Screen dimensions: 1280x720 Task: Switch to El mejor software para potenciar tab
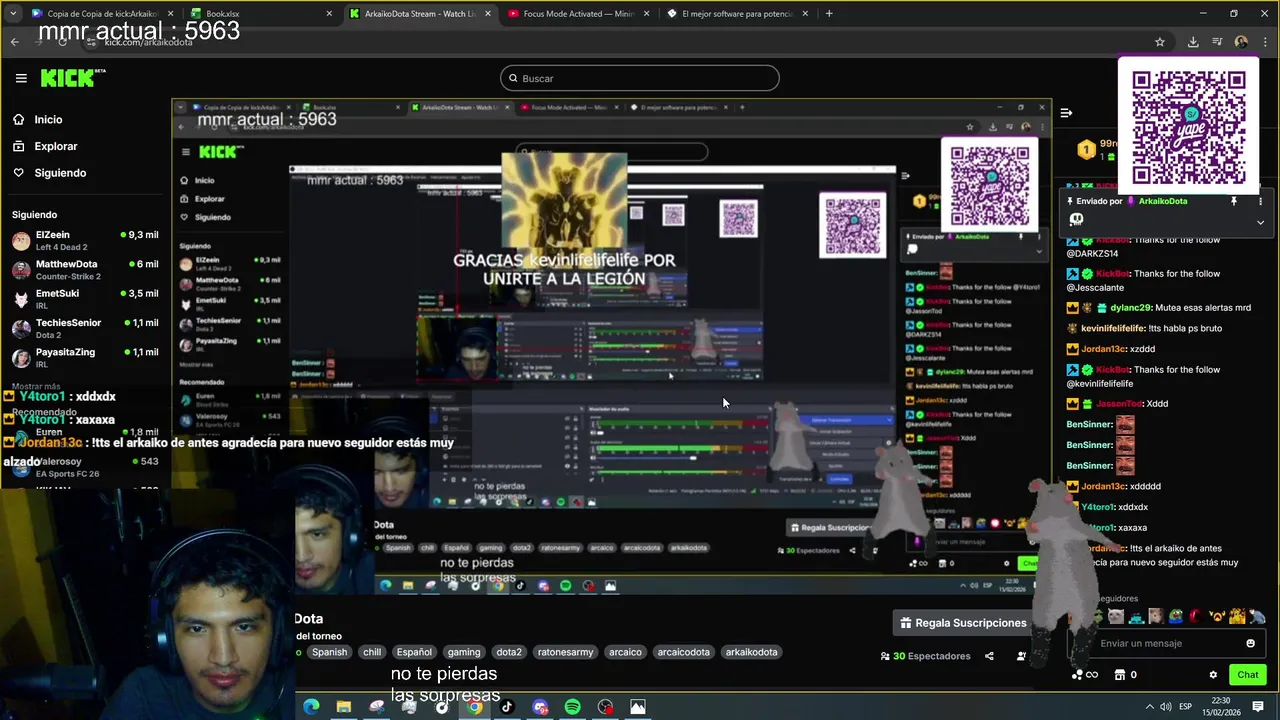[x=736, y=14]
